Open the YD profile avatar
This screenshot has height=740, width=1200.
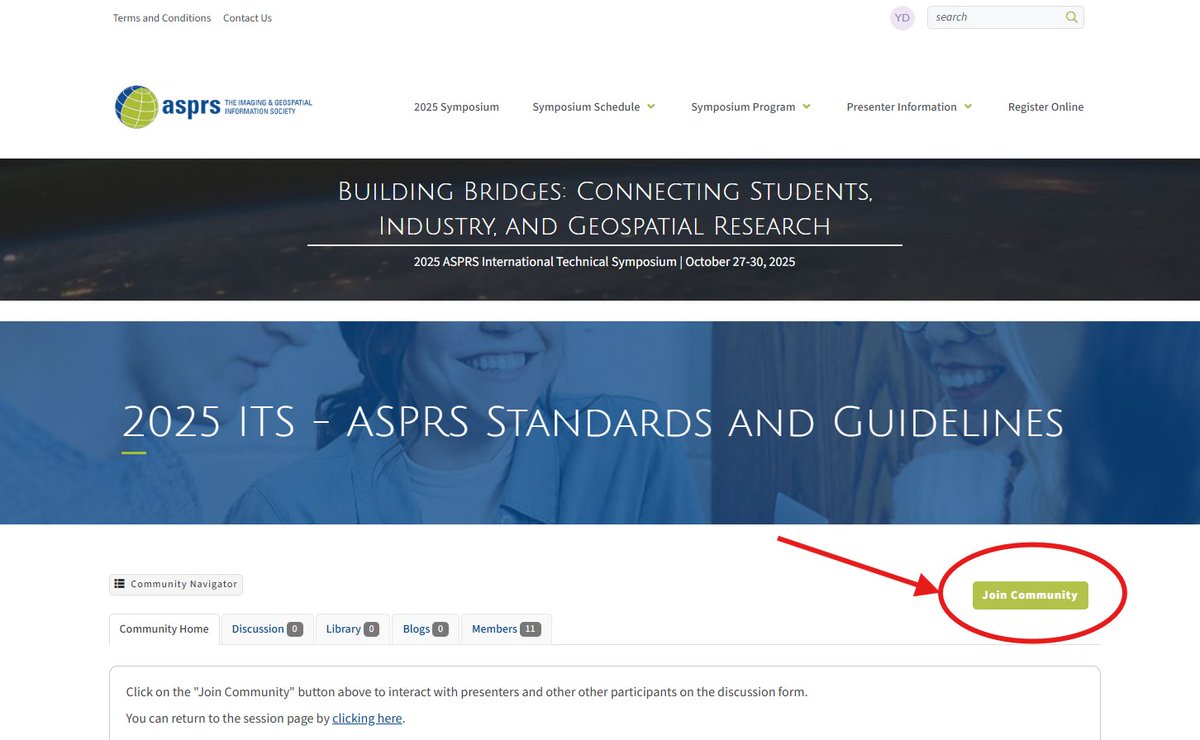point(901,17)
